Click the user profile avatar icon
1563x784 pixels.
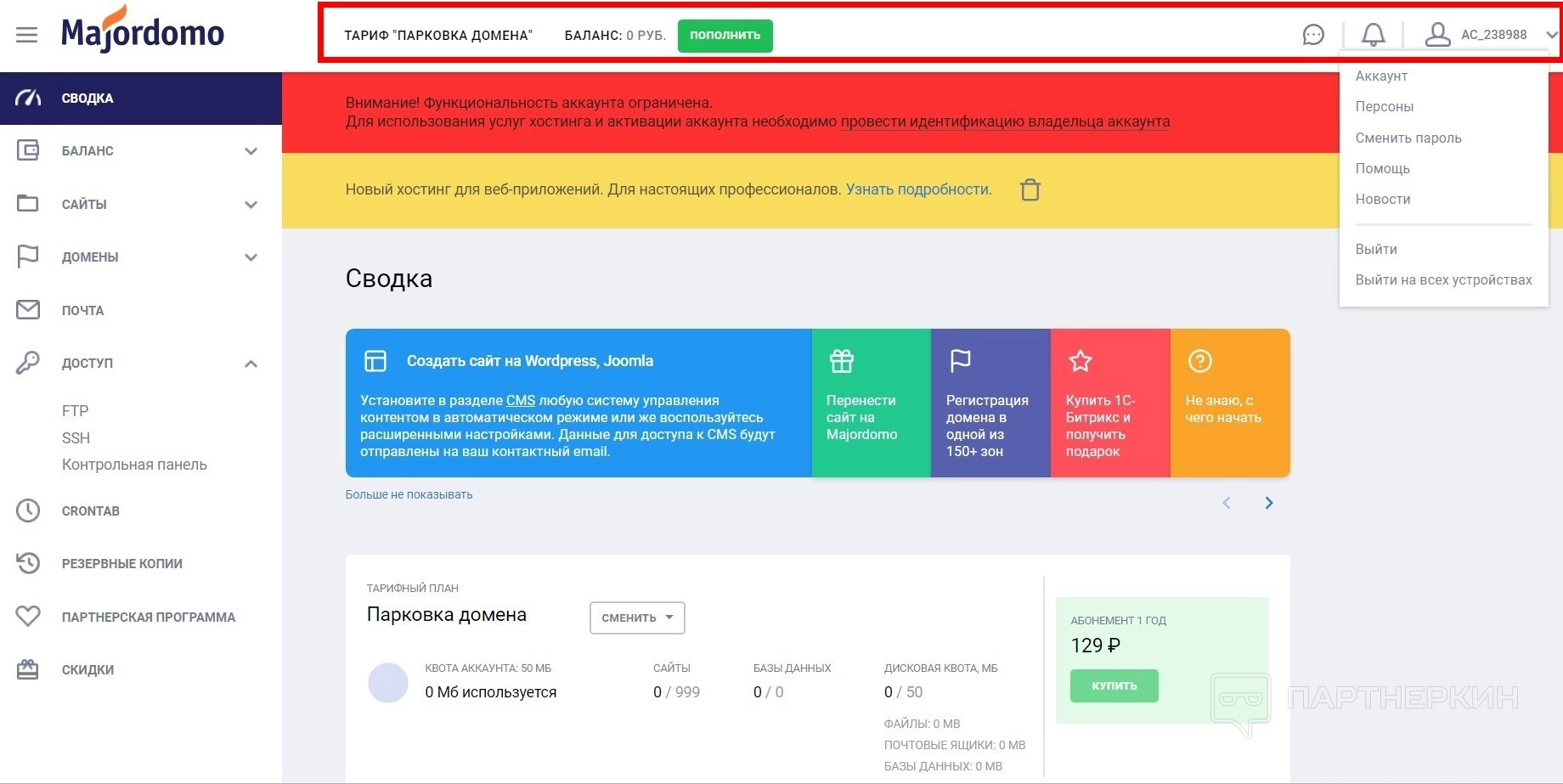pos(1437,35)
